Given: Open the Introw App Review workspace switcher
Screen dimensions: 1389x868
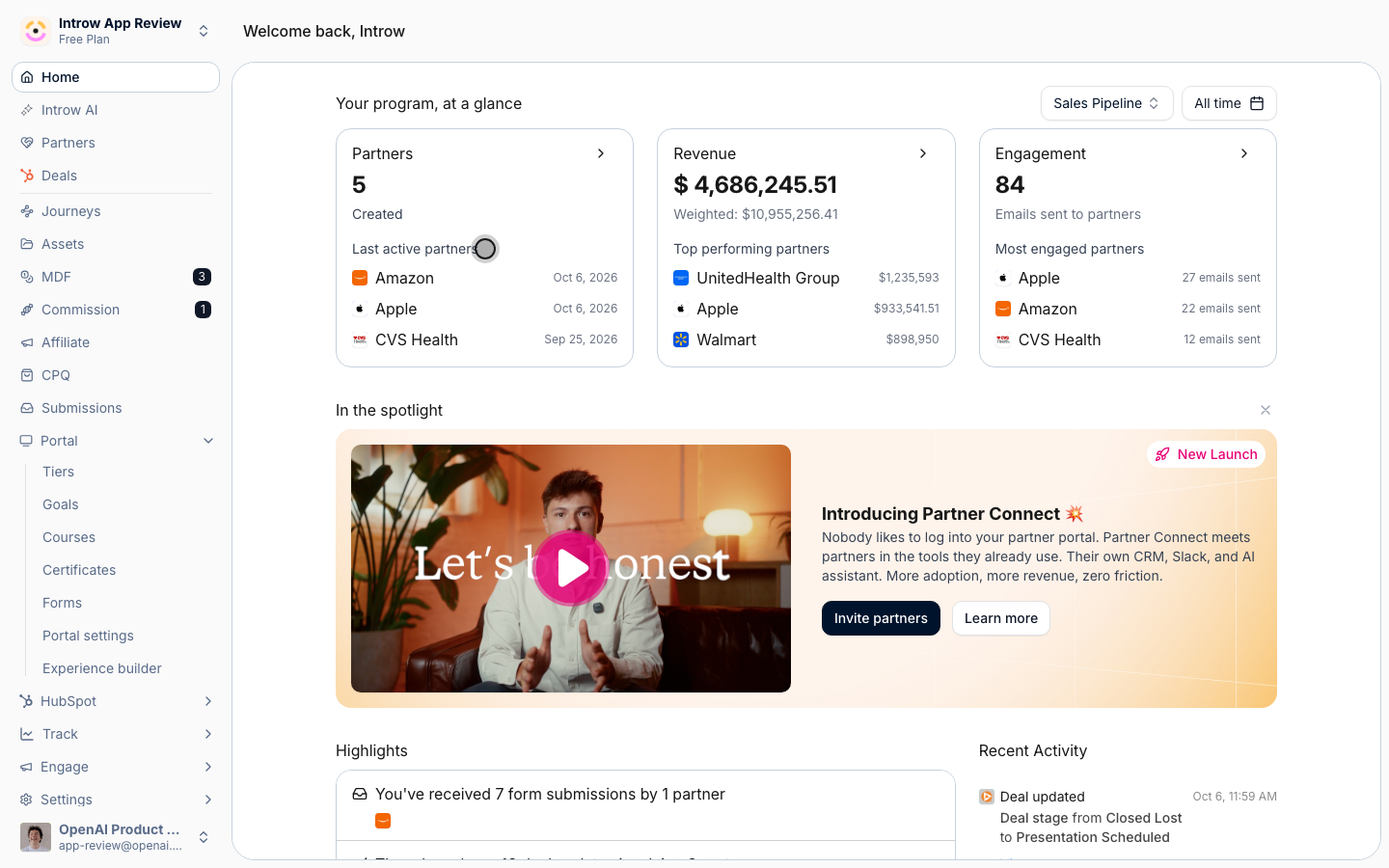Looking at the screenshot, I should click(116, 31).
